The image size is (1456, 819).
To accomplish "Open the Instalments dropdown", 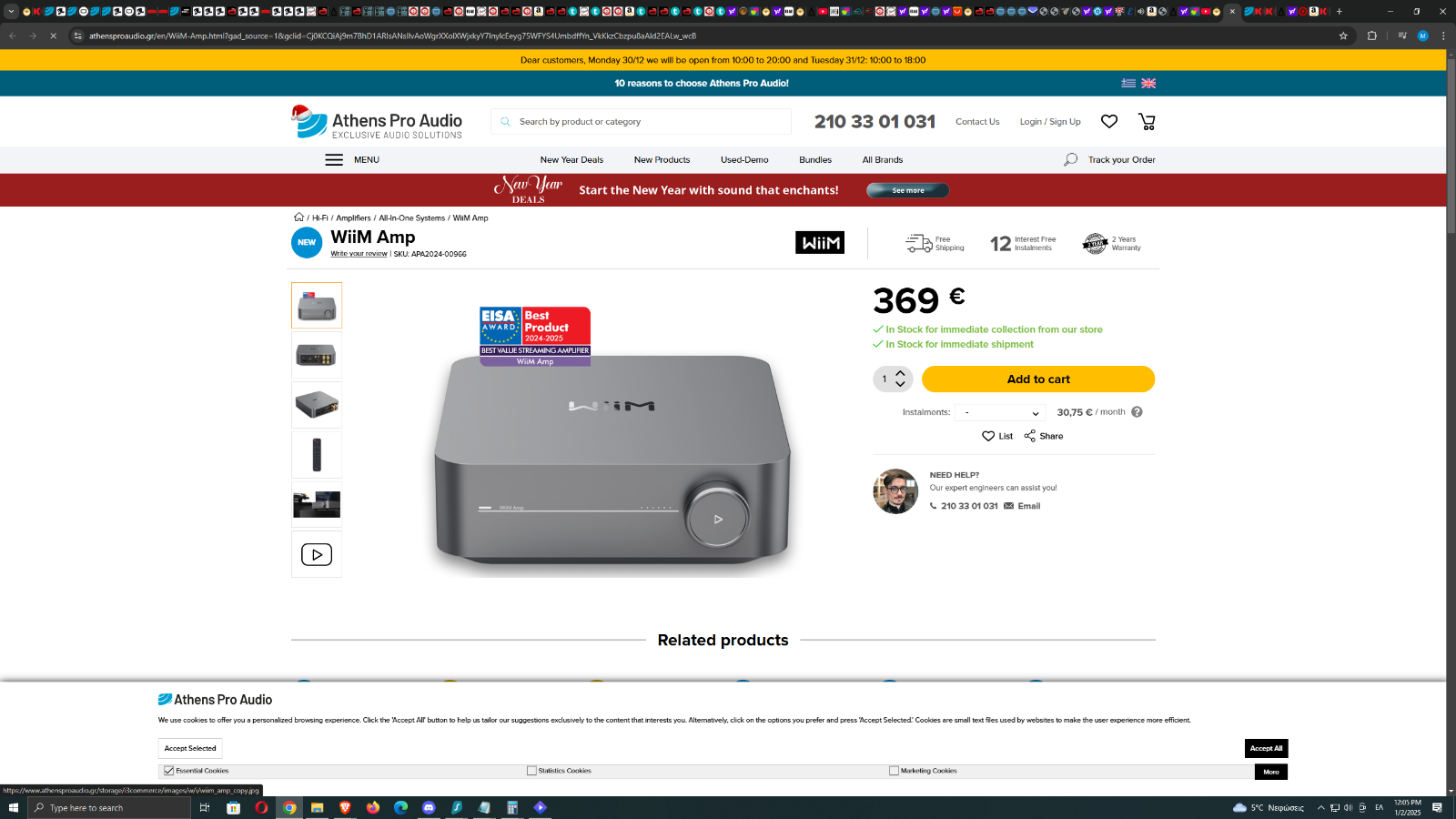I will tap(999, 412).
